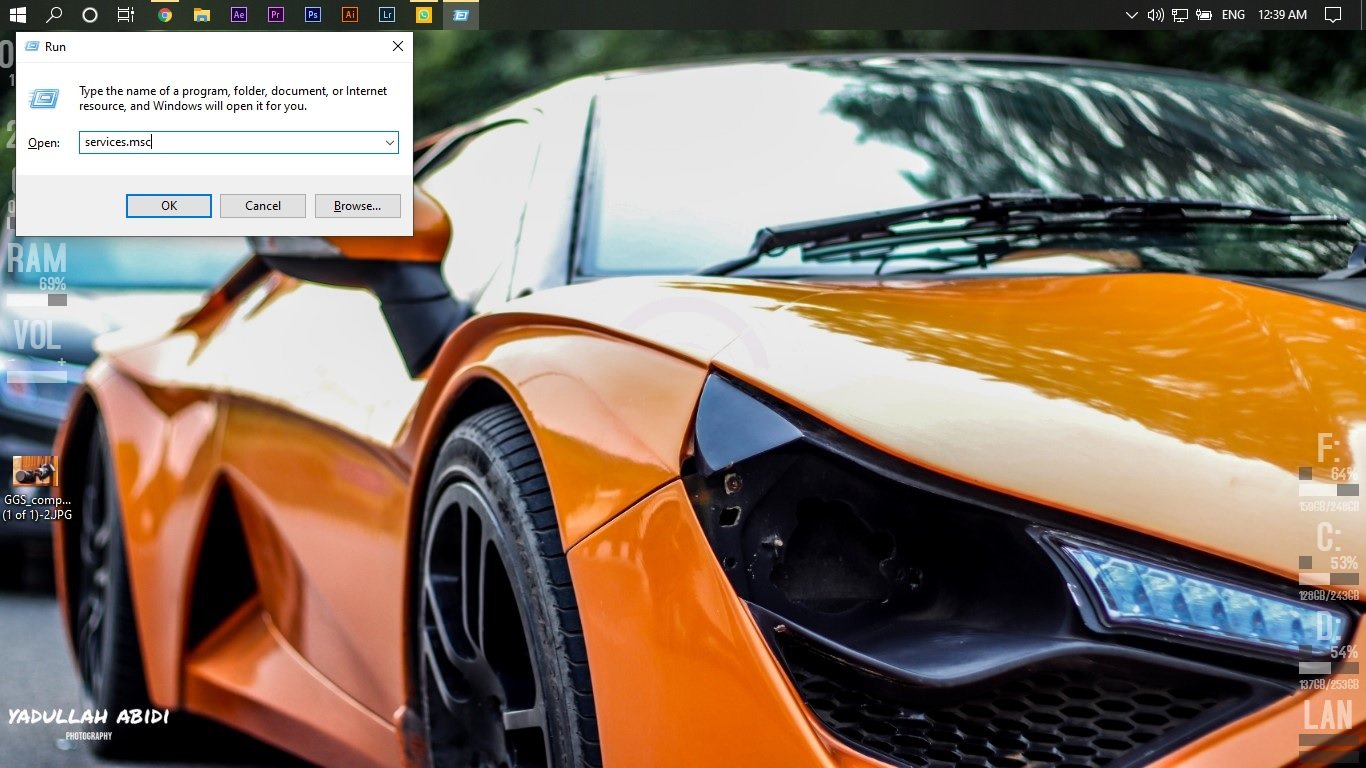This screenshot has width=1366, height=768.
Task: Close the Run dialog window
Action: 397,46
